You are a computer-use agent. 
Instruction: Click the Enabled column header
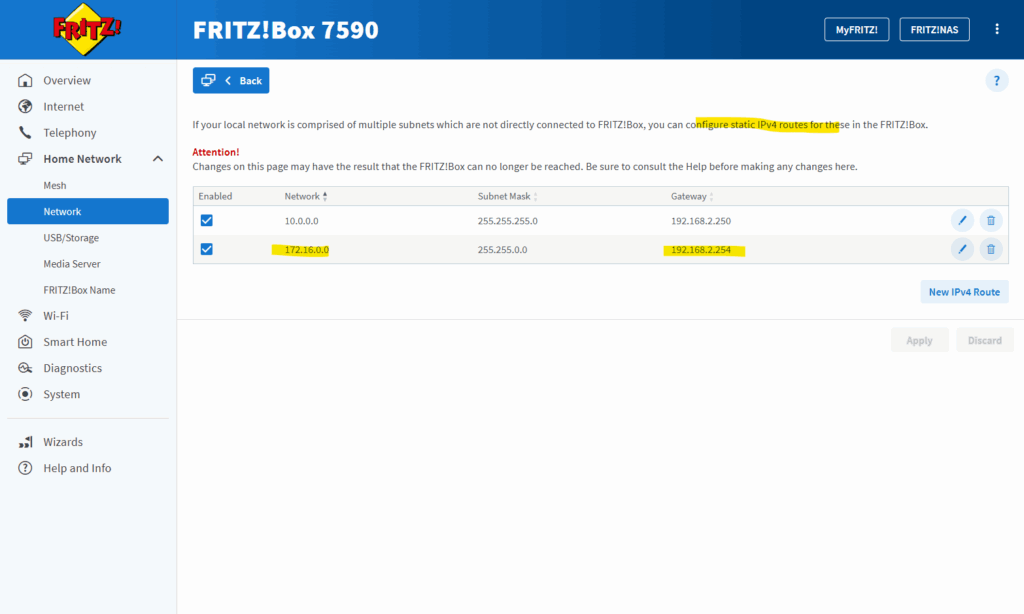pos(215,197)
